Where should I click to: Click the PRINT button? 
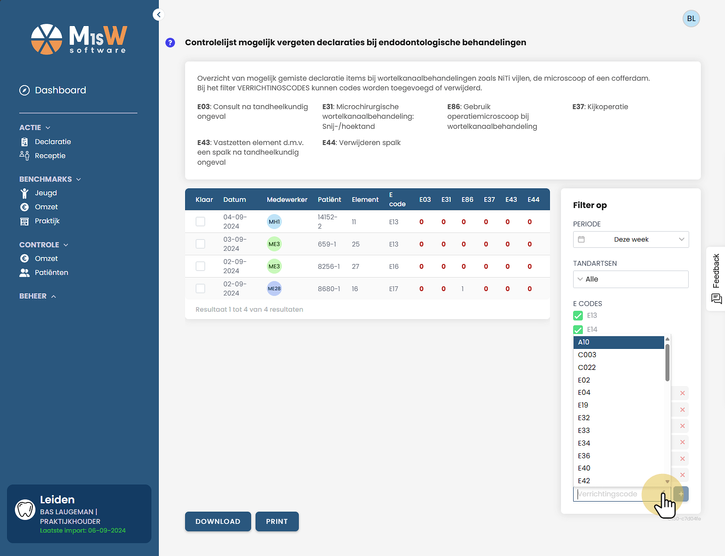coord(276,521)
